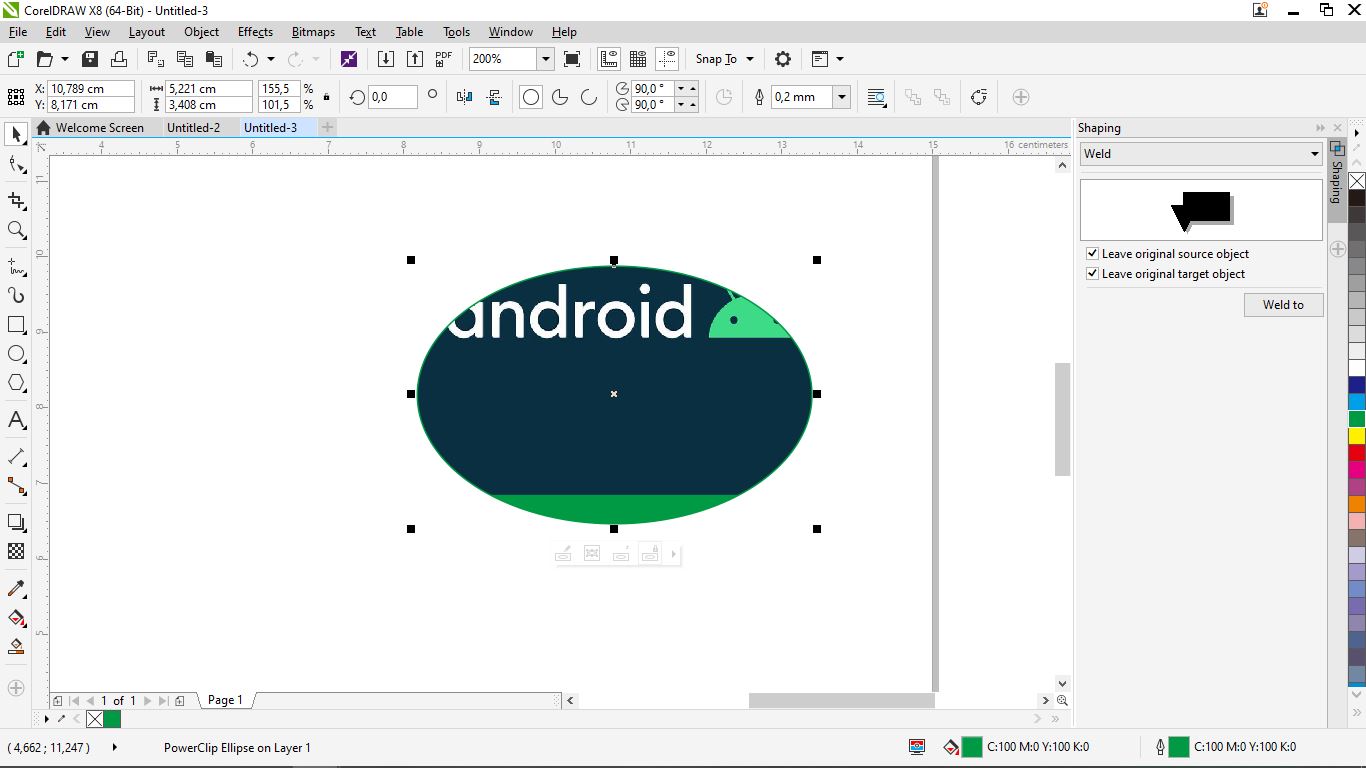
Task: Switch to the Untitled-2 document tab
Action: [195, 127]
